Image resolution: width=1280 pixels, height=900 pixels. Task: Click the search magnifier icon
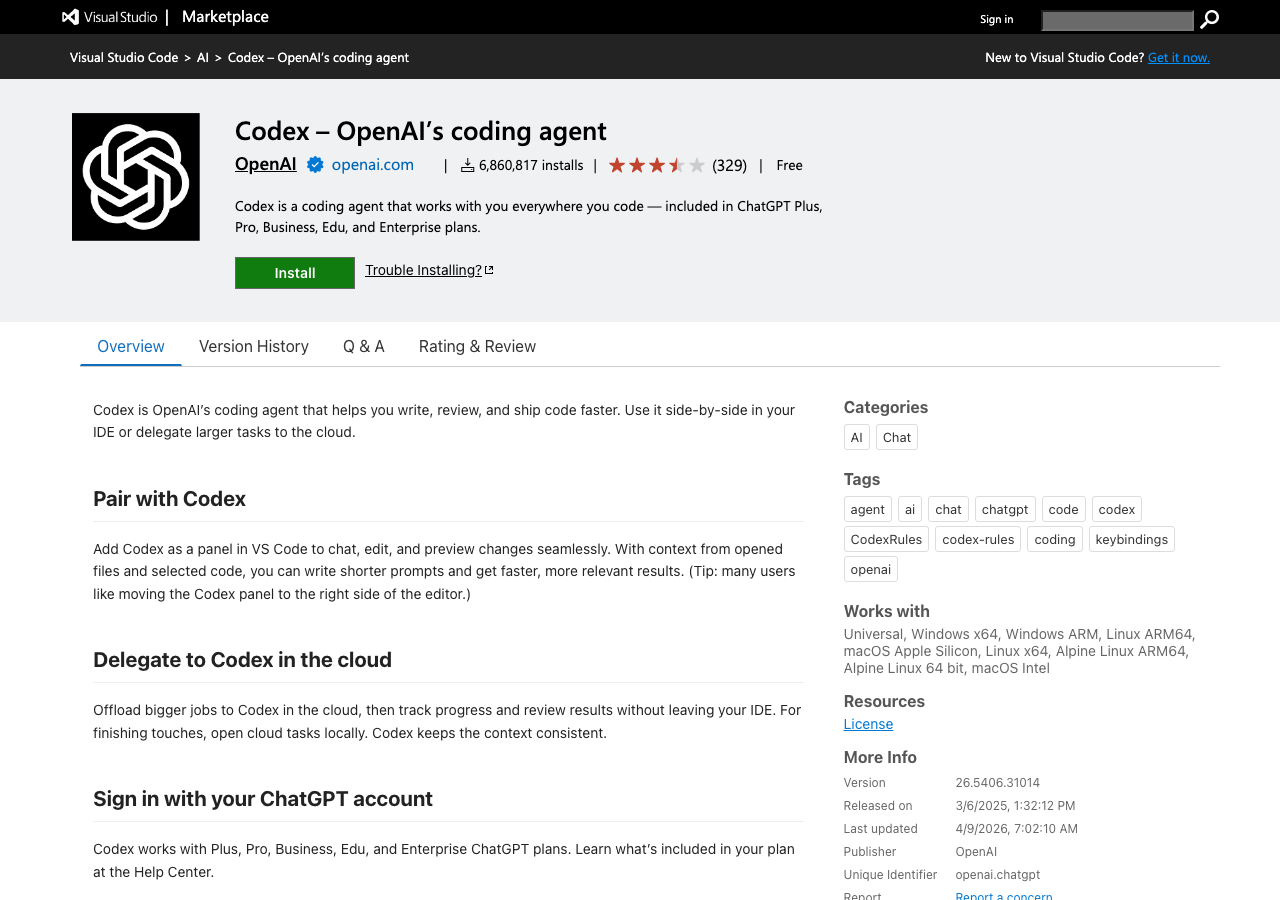[1209, 19]
